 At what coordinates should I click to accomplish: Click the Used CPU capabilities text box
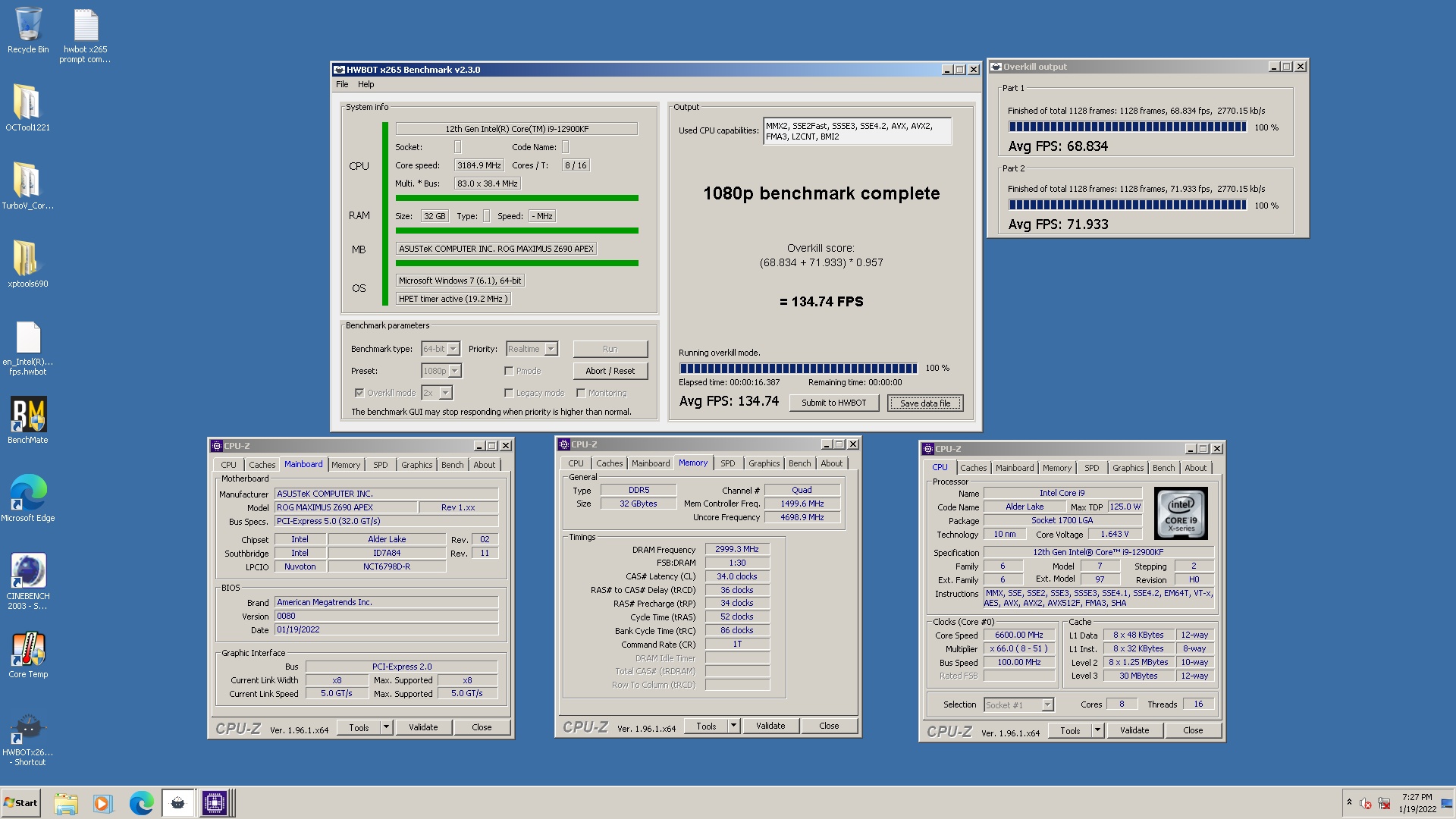[x=857, y=131]
